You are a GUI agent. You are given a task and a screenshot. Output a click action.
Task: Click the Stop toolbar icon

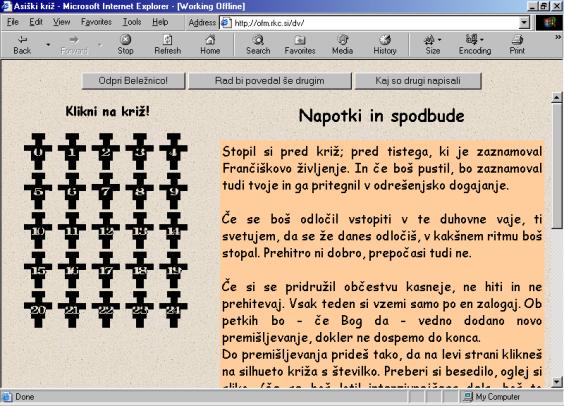(x=125, y=45)
